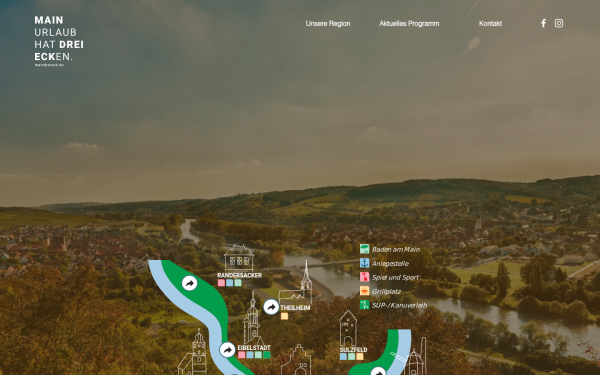Click the pink square under Eibelstadt

click(x=241, y=355)
